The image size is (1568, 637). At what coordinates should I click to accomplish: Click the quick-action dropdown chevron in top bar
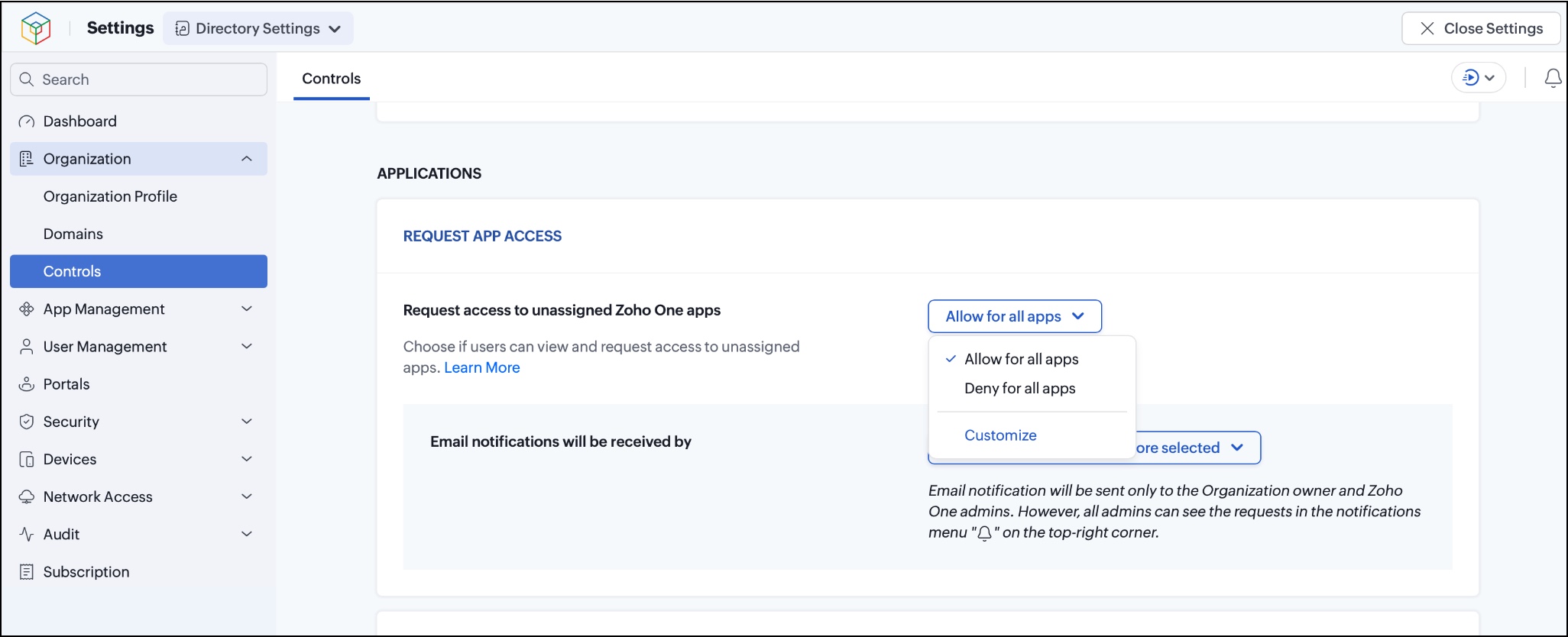1490,78
